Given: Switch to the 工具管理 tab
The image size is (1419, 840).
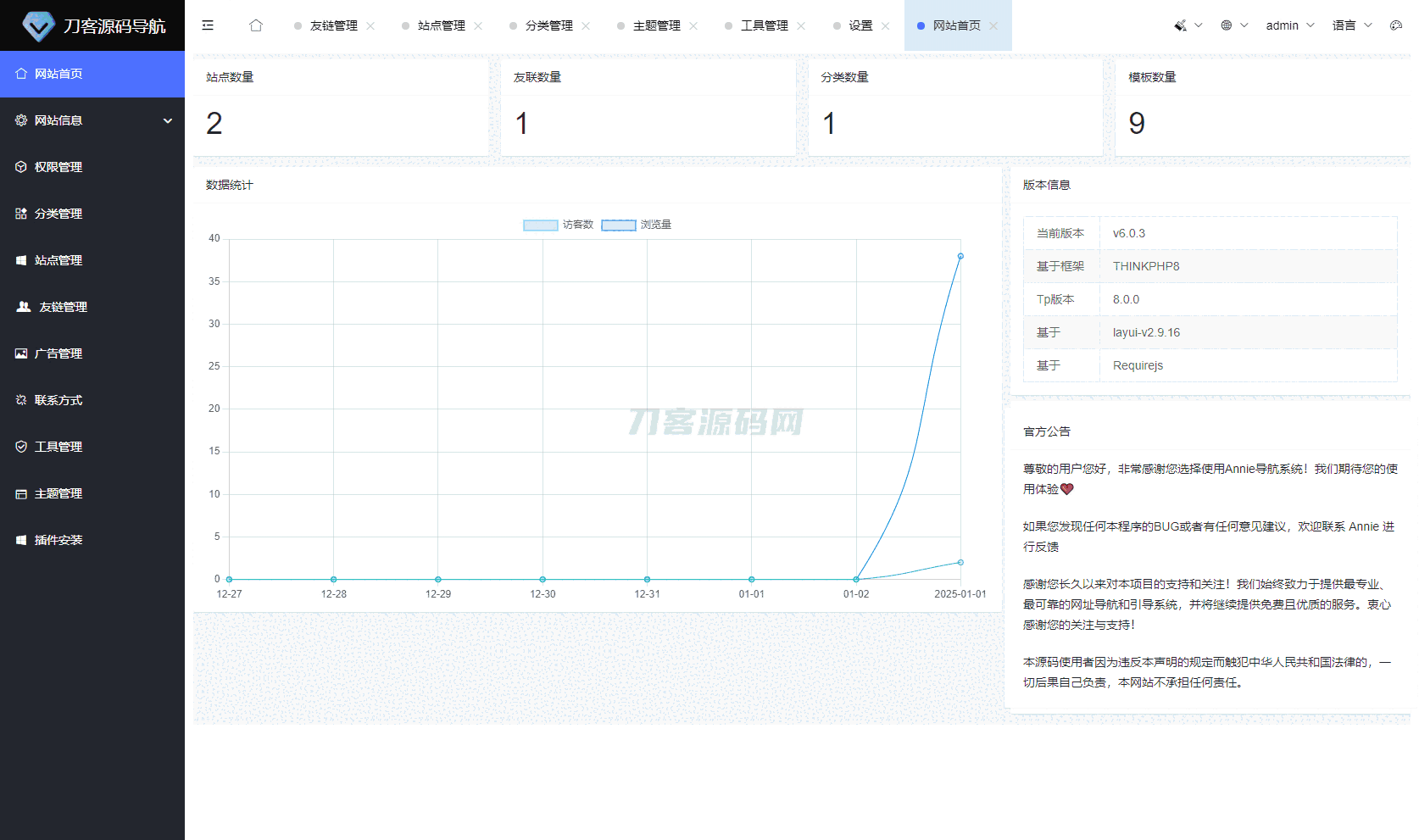Looking at the screenshot, I should pyautogui.click(x=764, y=25).
